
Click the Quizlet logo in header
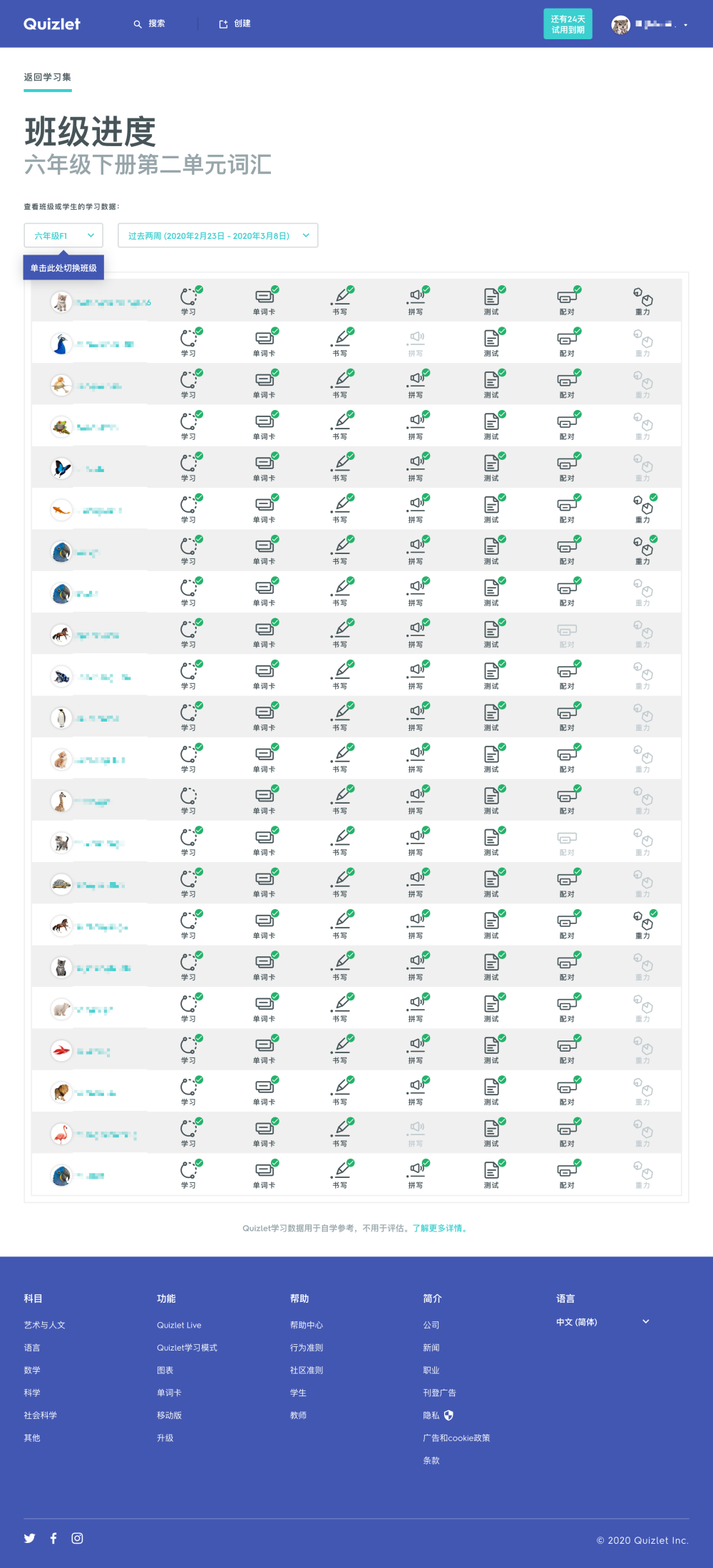pyautogui.click(x=52, y=24)
